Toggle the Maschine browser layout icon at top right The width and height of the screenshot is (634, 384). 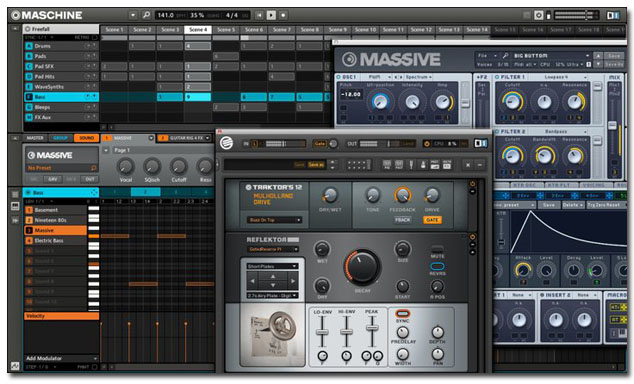click(613, 15)
